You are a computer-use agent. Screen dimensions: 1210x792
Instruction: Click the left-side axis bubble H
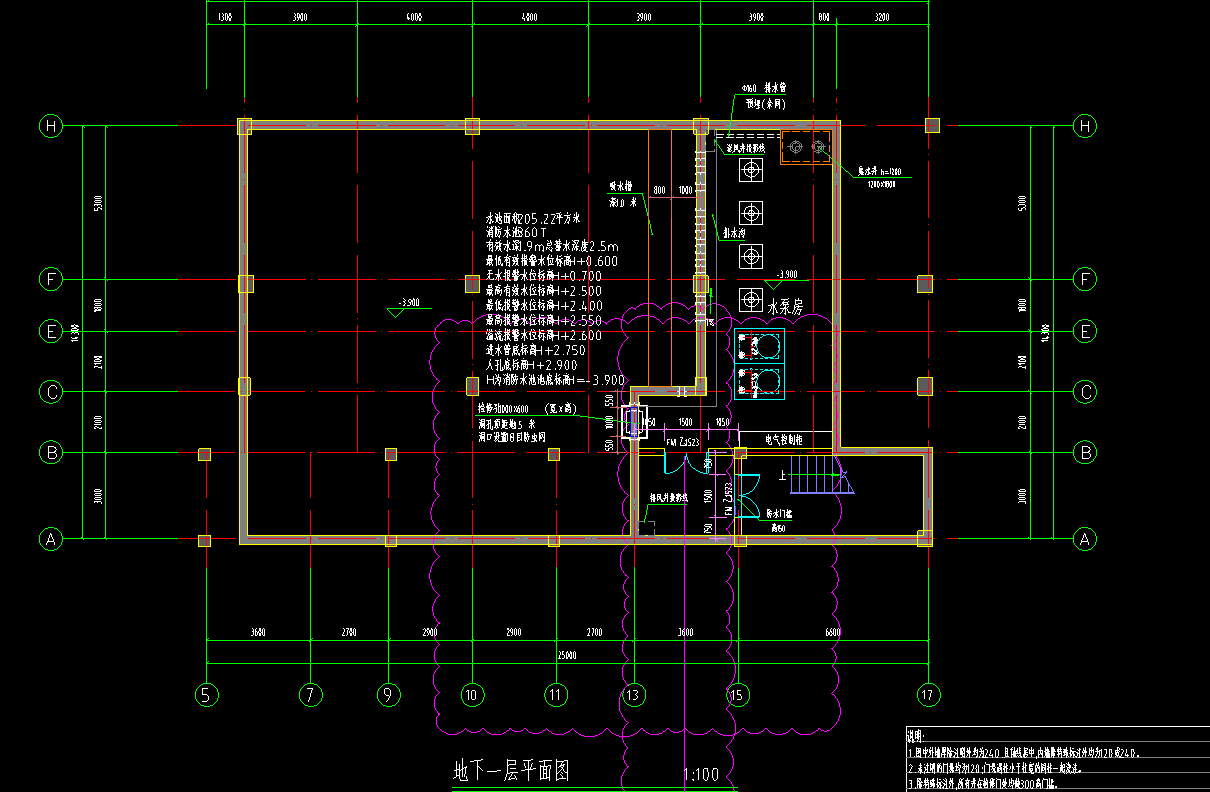point(51,126)
